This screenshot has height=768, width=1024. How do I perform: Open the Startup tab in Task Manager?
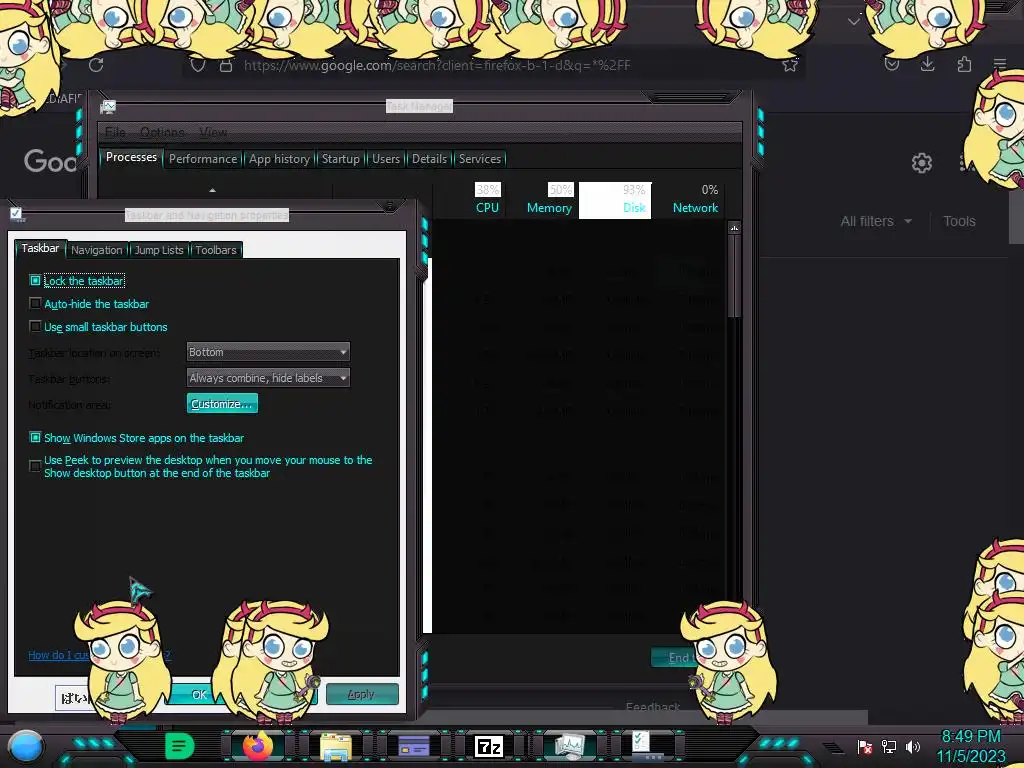(x=340, y=159)
